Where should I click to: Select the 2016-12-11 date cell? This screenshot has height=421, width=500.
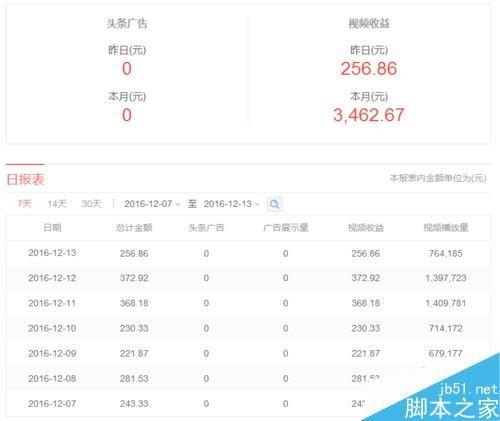(52, 303)
